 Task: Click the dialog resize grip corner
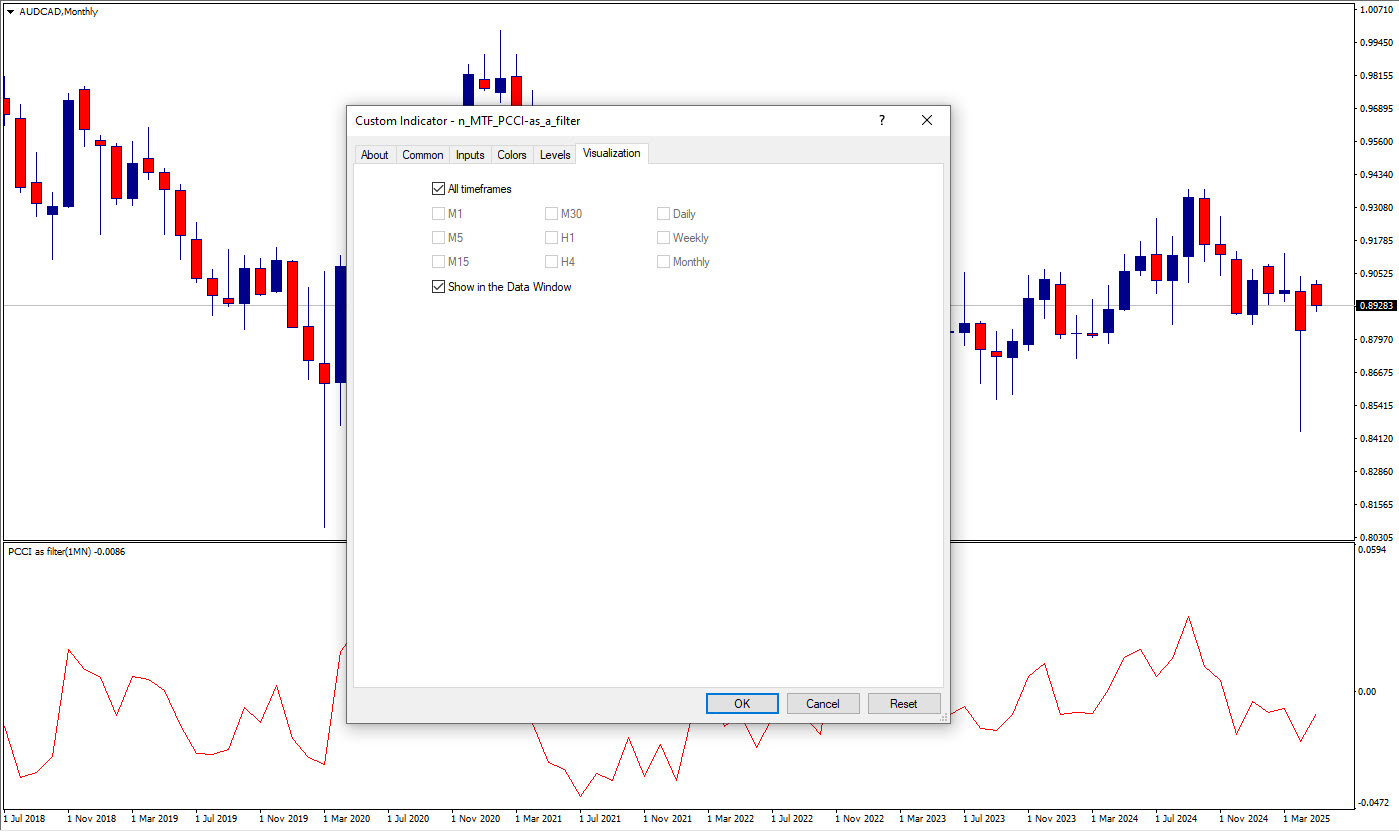(943, 717)
